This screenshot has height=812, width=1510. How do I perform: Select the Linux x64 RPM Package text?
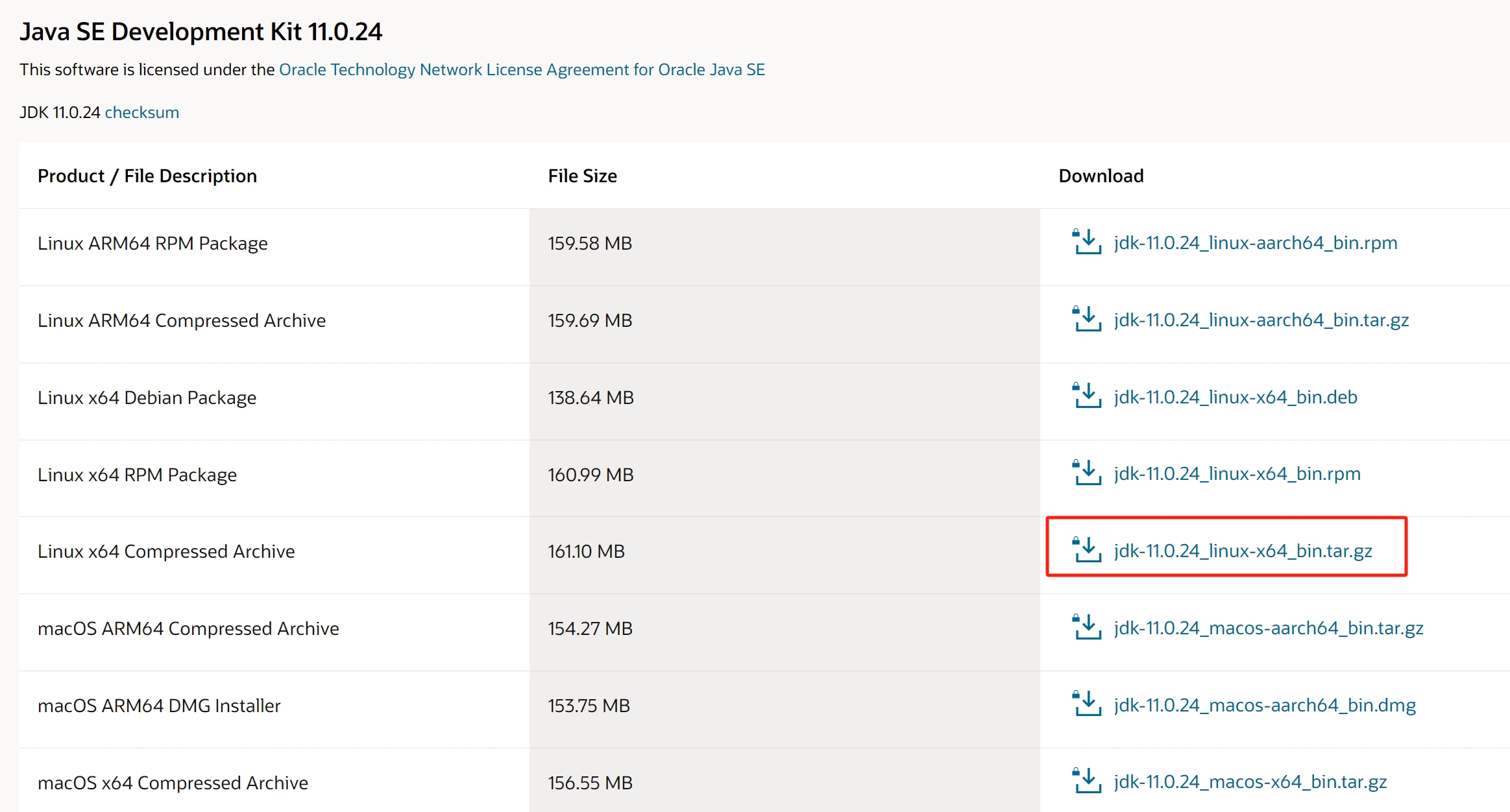click(x=137, y=475)
